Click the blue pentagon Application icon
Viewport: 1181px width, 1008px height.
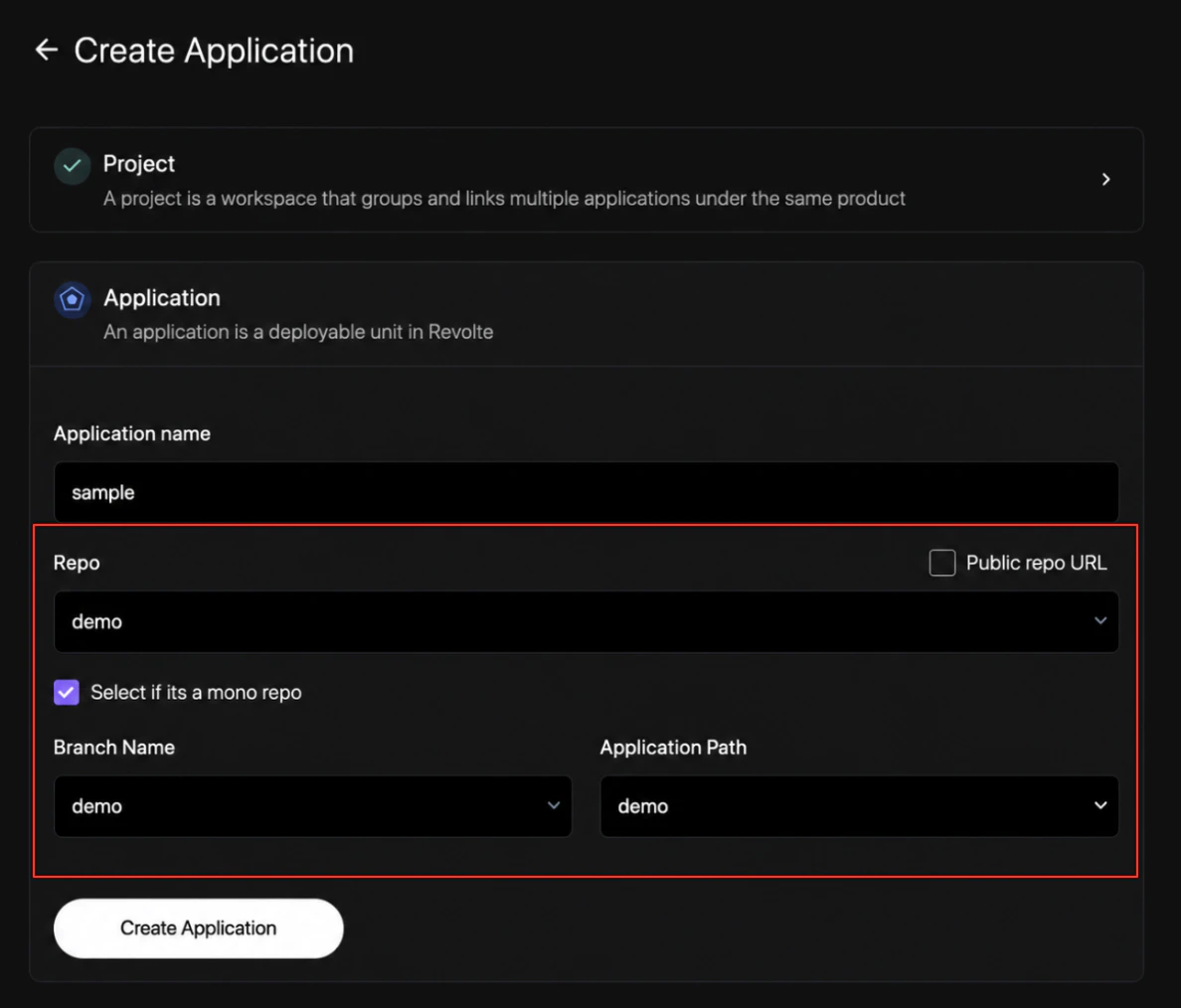(x=73, y=300)
